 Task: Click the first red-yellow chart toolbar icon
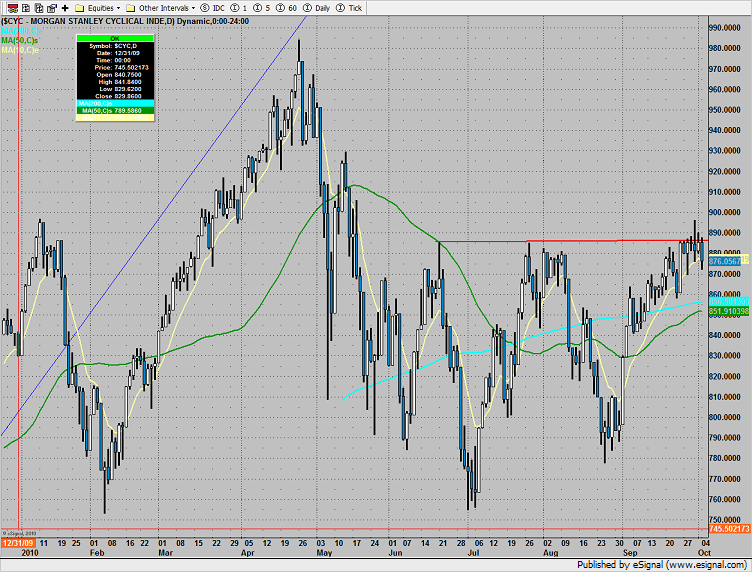(x=12, y=8)
